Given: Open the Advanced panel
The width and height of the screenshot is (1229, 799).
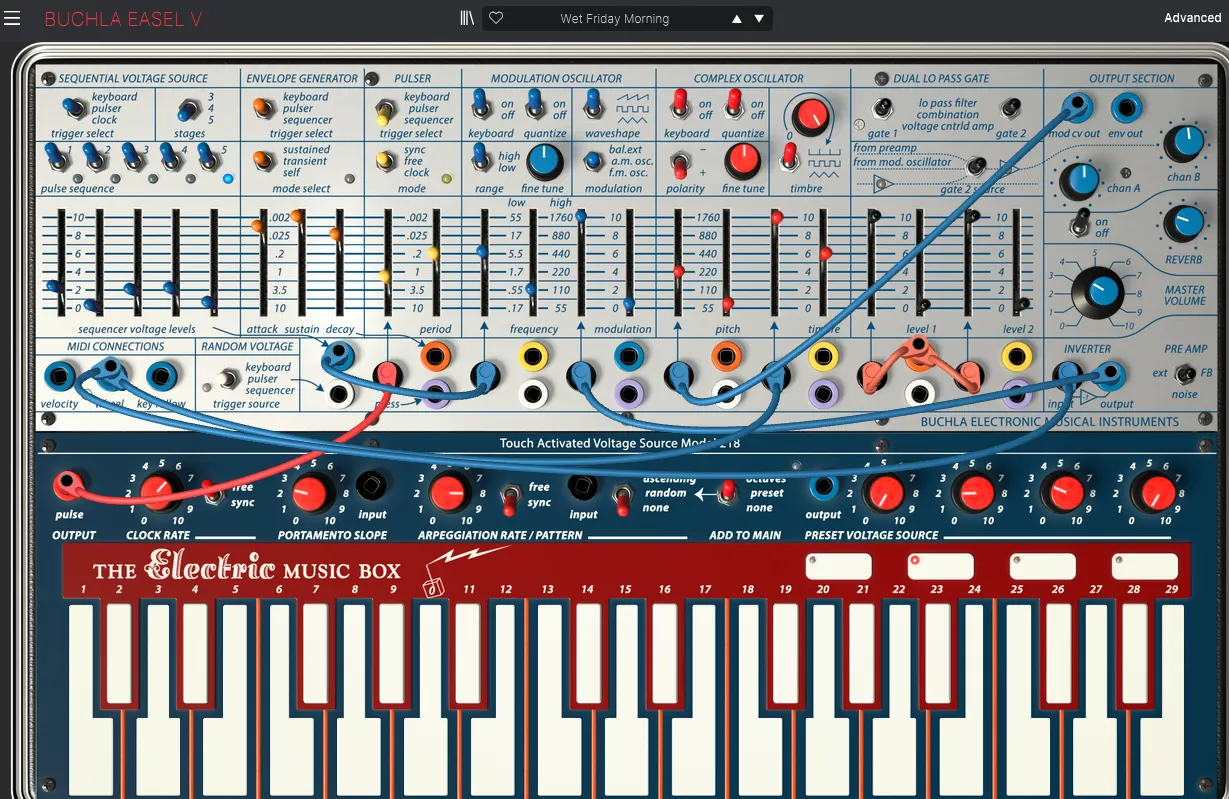Looking at the screenshot, I should click(x=1192, y=18).
